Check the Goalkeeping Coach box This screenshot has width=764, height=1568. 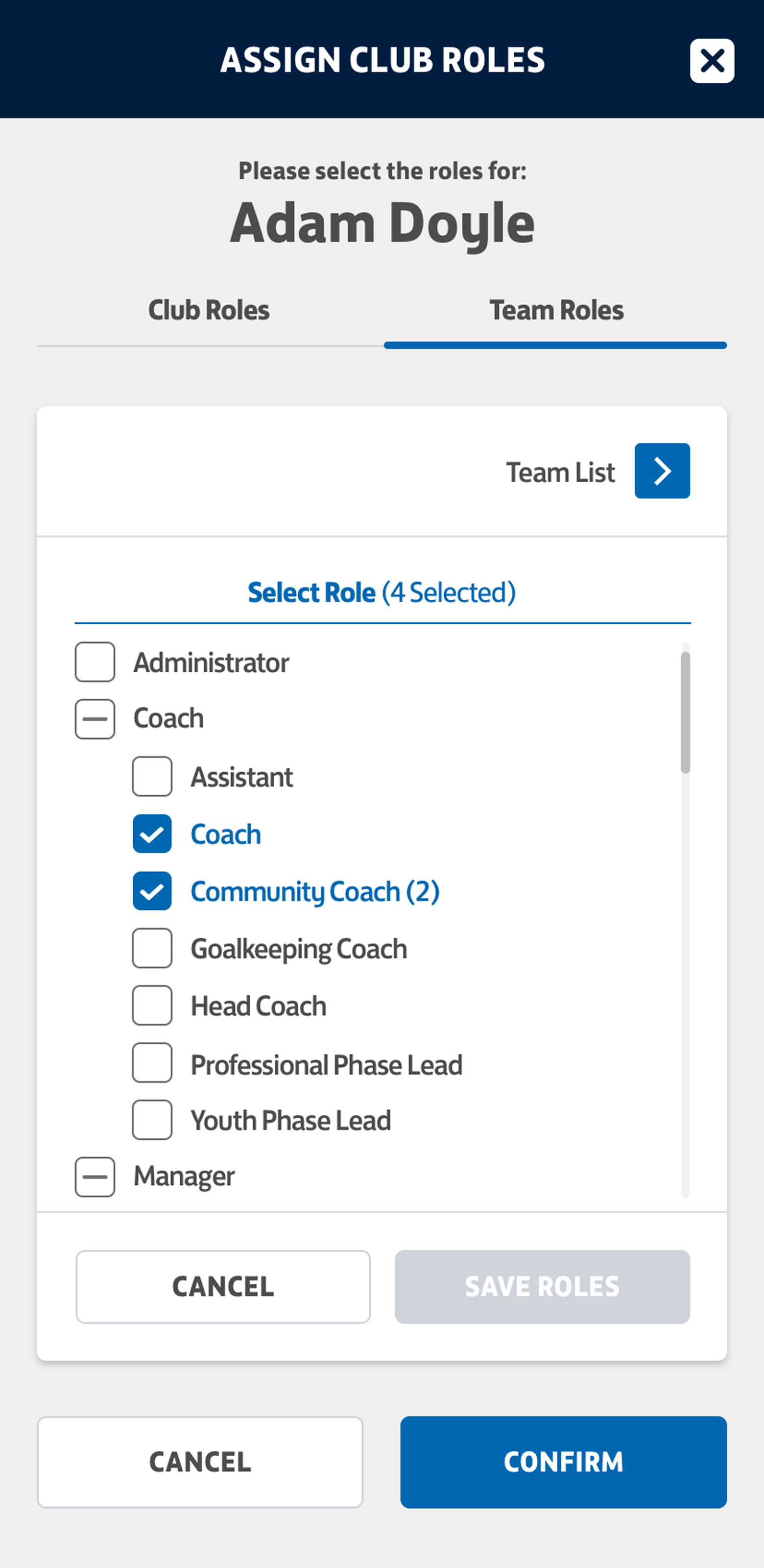click(x=152, y=948)
